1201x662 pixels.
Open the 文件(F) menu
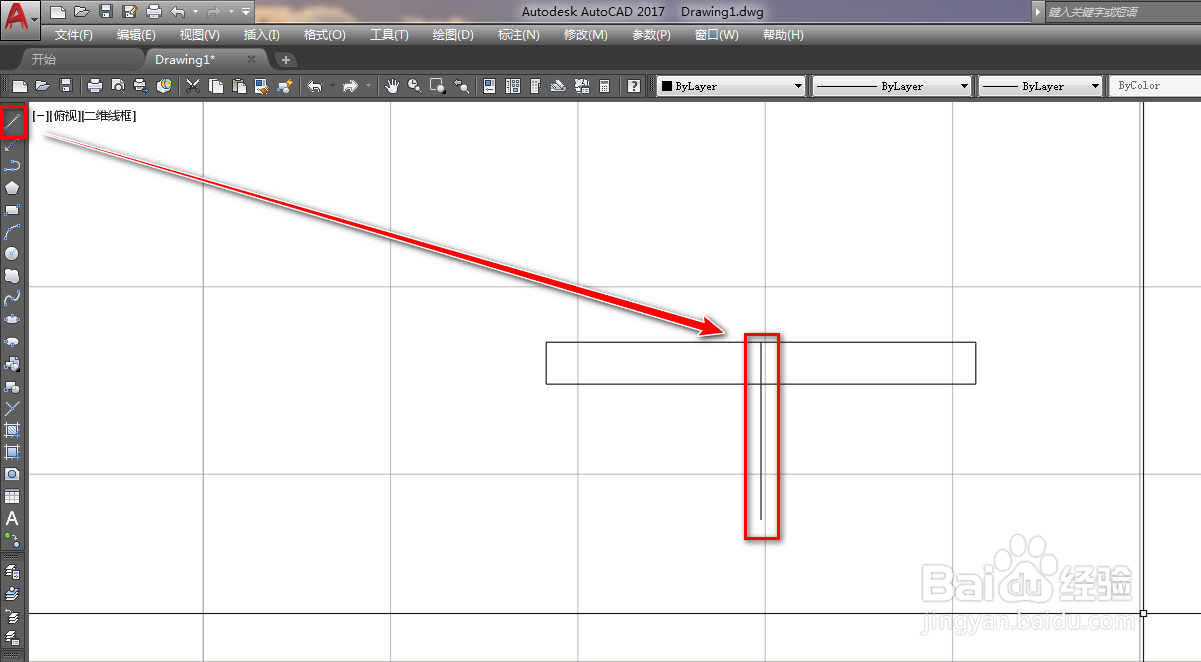coord(74,35)
